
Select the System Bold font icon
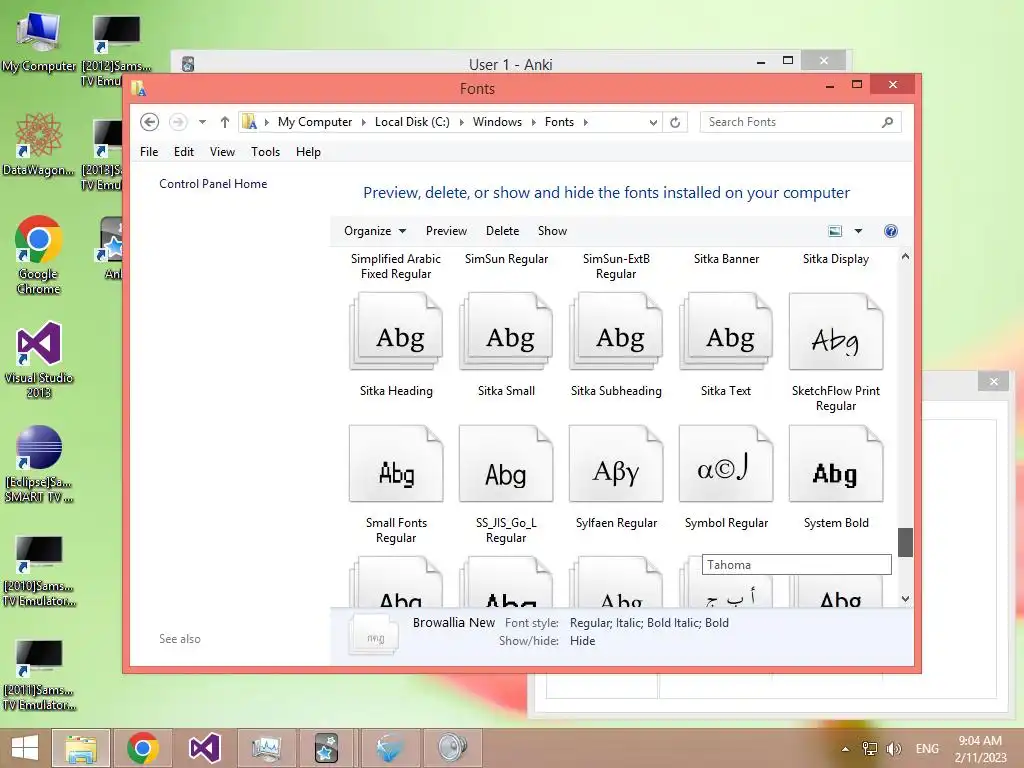click(x=836, y=463)
